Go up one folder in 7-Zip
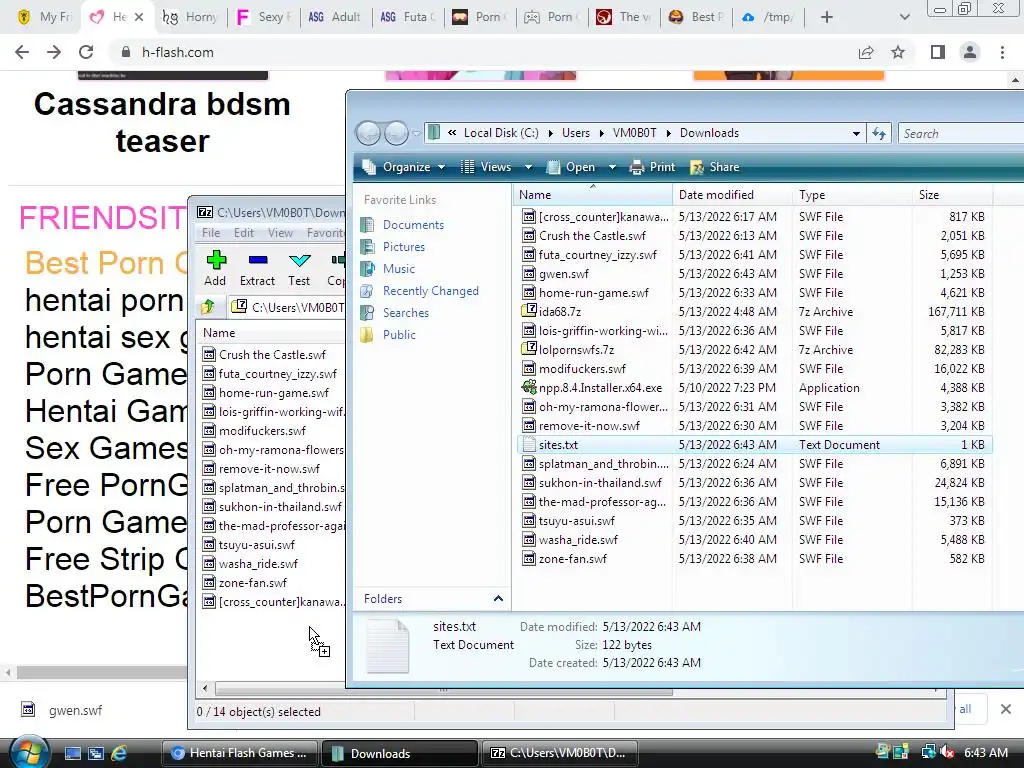The height and width of the screenshot is (768, 1024). tap(208, 307)
